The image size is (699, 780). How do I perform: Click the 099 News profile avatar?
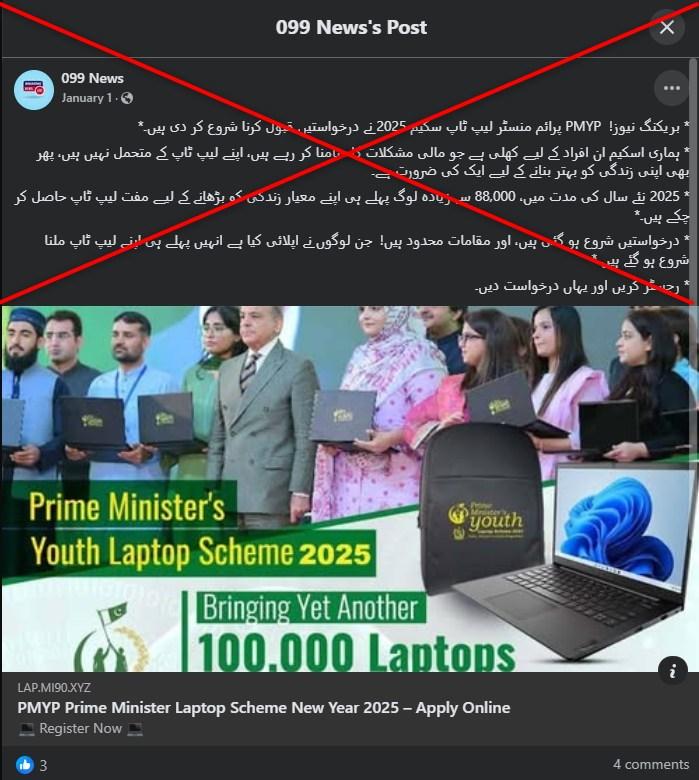(34, 90)
